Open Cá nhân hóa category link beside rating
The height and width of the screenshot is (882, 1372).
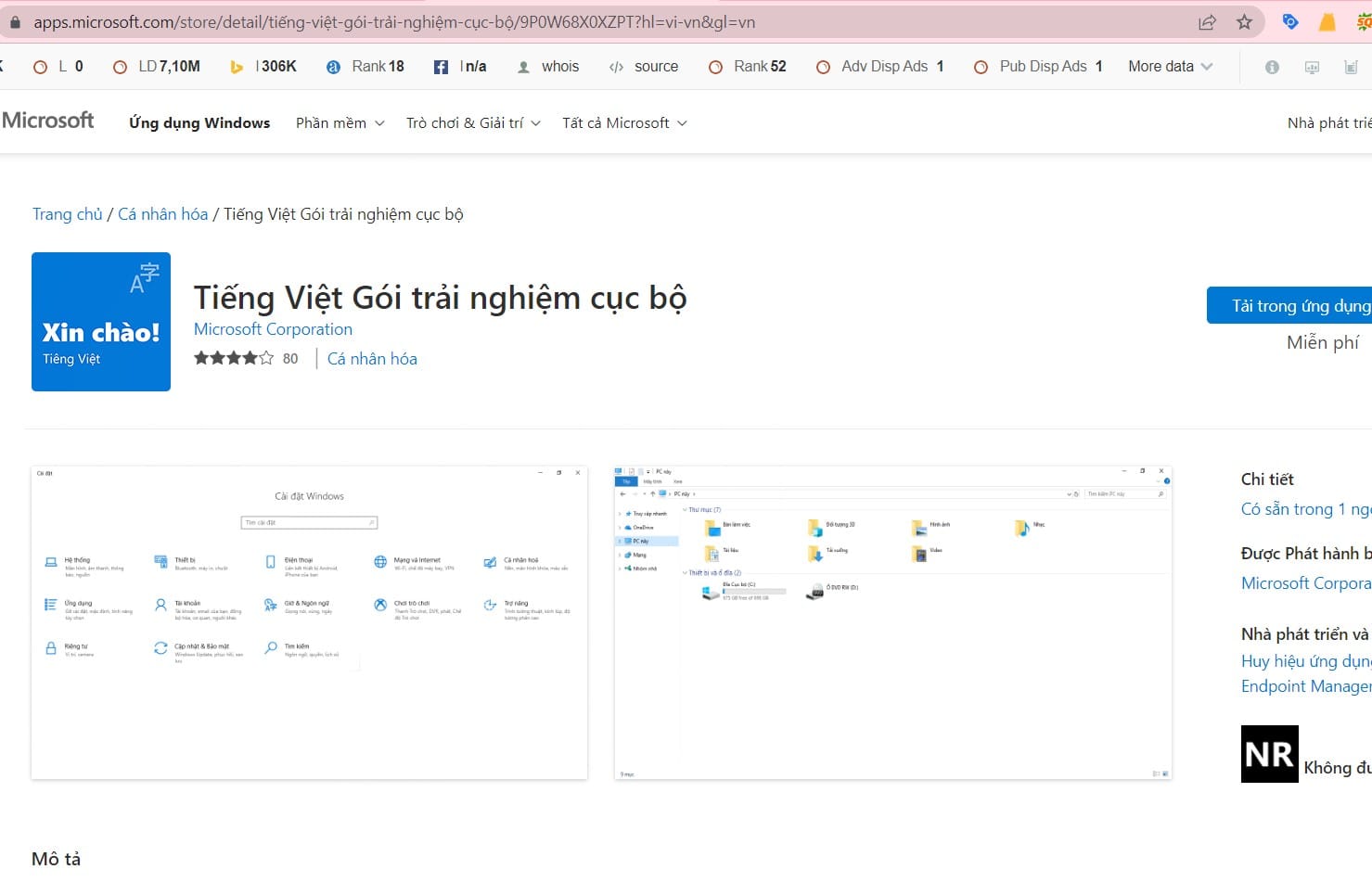(372, 359)
